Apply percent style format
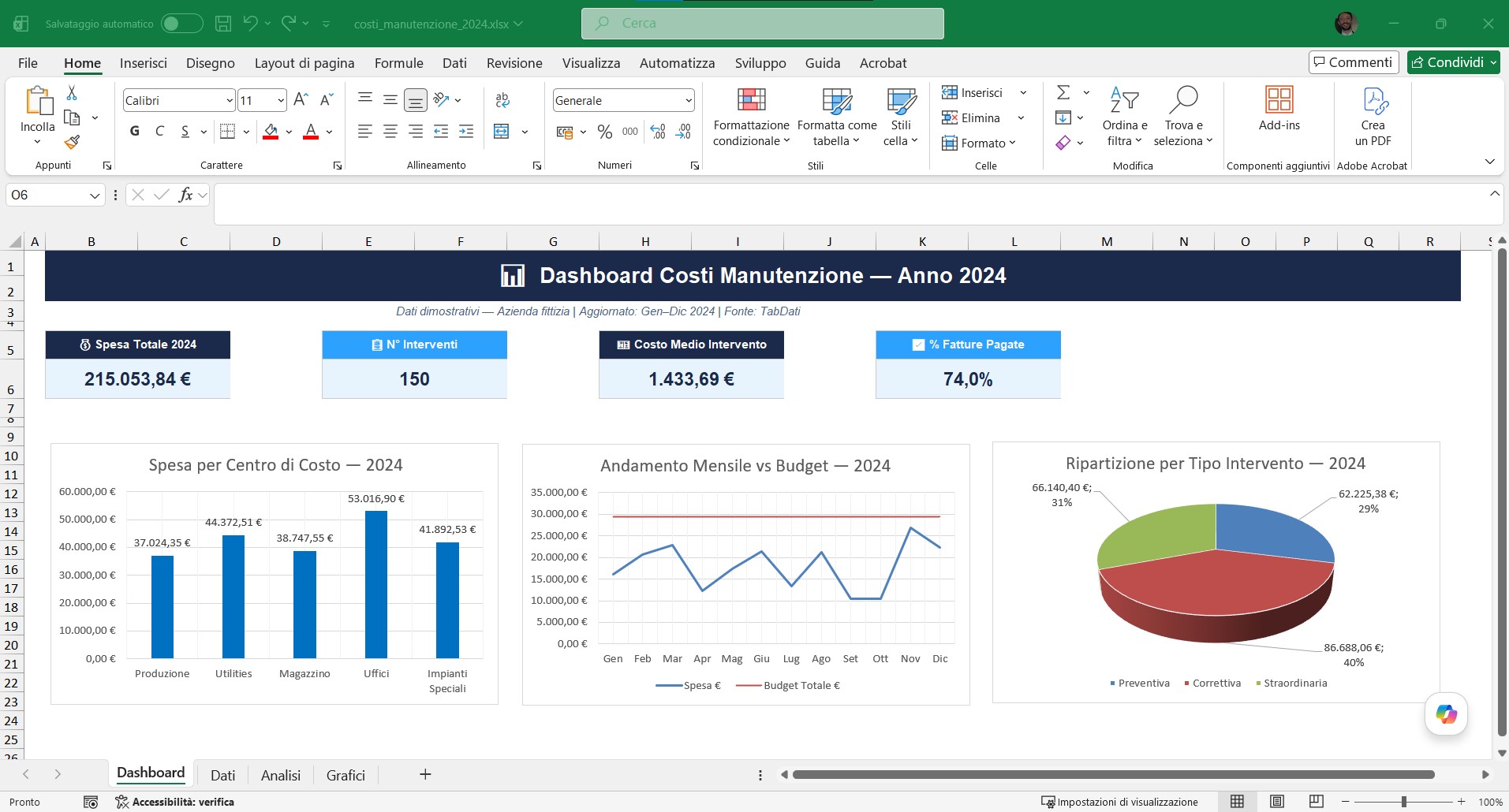Screen dimensions: 1509x812 605,132
